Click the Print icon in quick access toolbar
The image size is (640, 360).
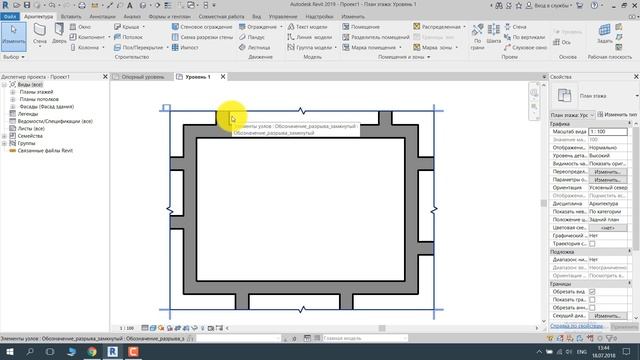pyautogui.click(x=82, y=5)
